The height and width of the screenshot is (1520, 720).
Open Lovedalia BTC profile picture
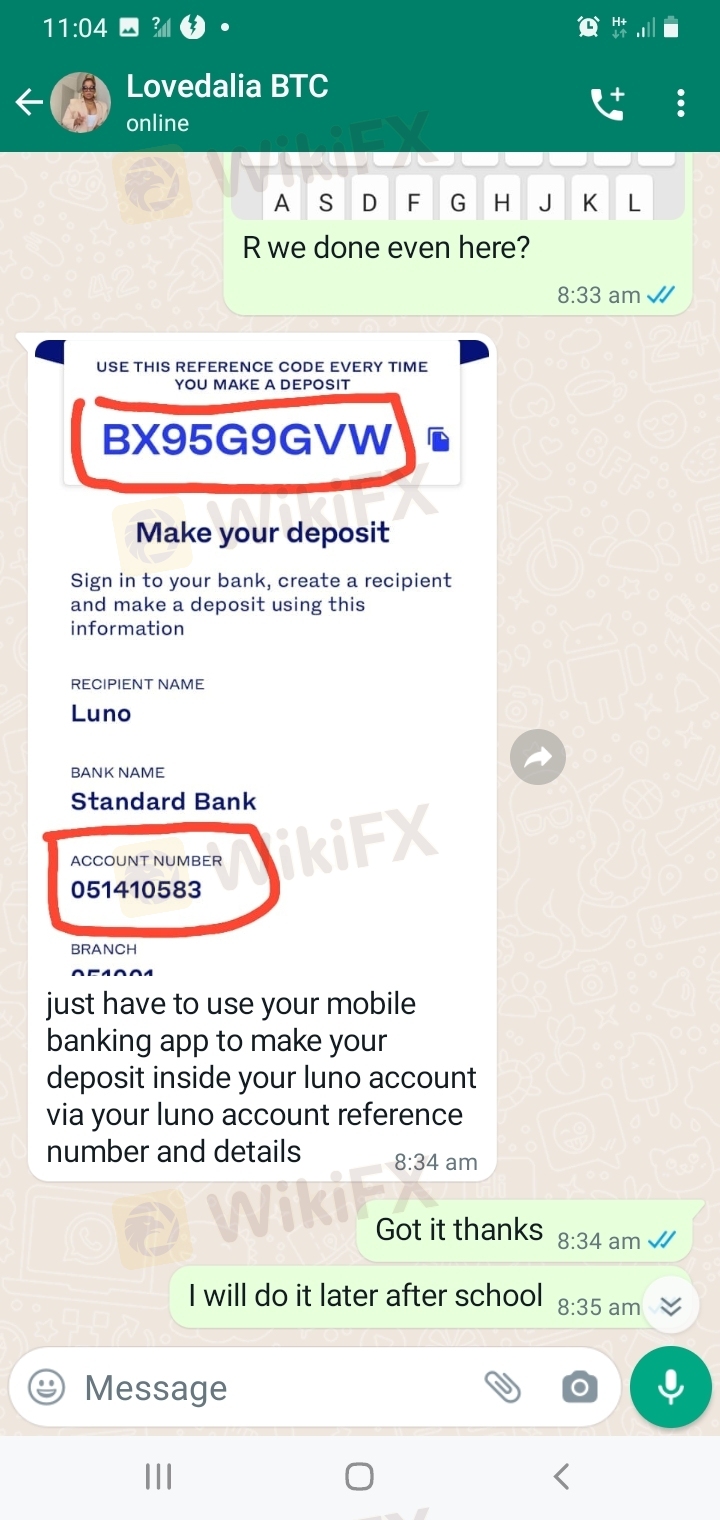pos(80,102)
